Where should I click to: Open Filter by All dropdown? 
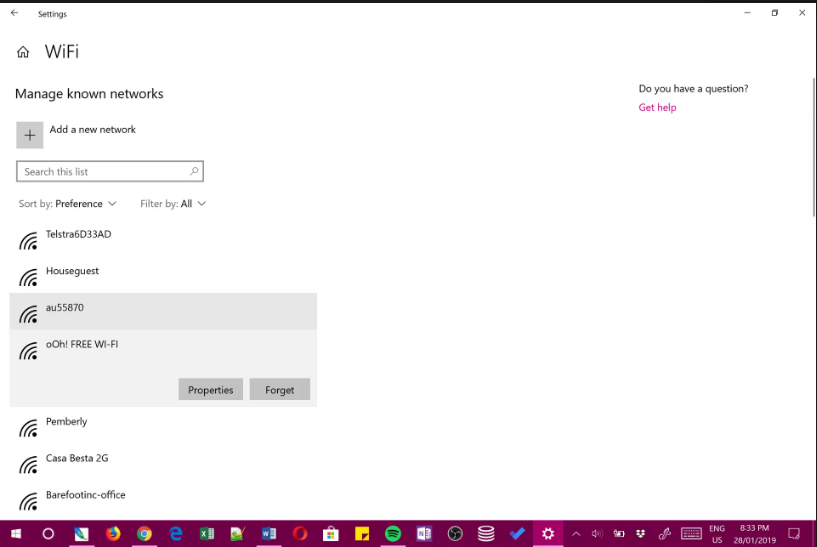point(173,204)
